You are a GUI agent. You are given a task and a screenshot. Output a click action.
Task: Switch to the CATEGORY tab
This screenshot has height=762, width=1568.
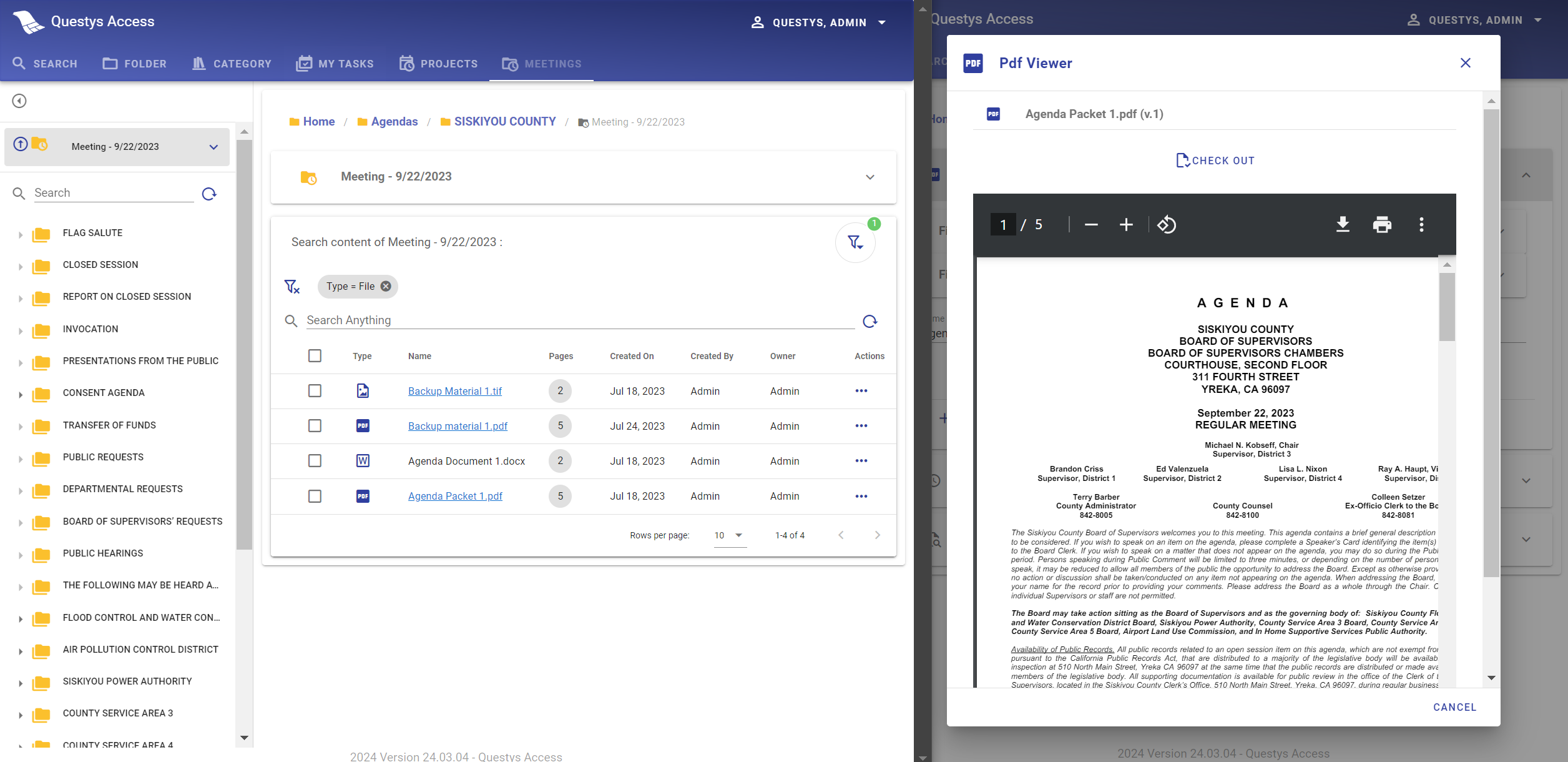(232, 64)
